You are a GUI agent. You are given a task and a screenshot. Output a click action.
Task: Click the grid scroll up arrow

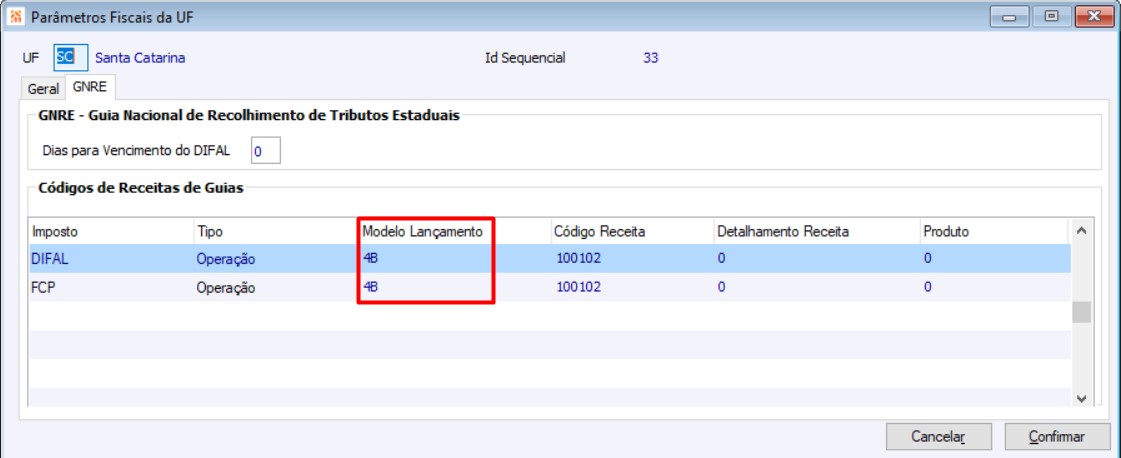[1081, 231]
